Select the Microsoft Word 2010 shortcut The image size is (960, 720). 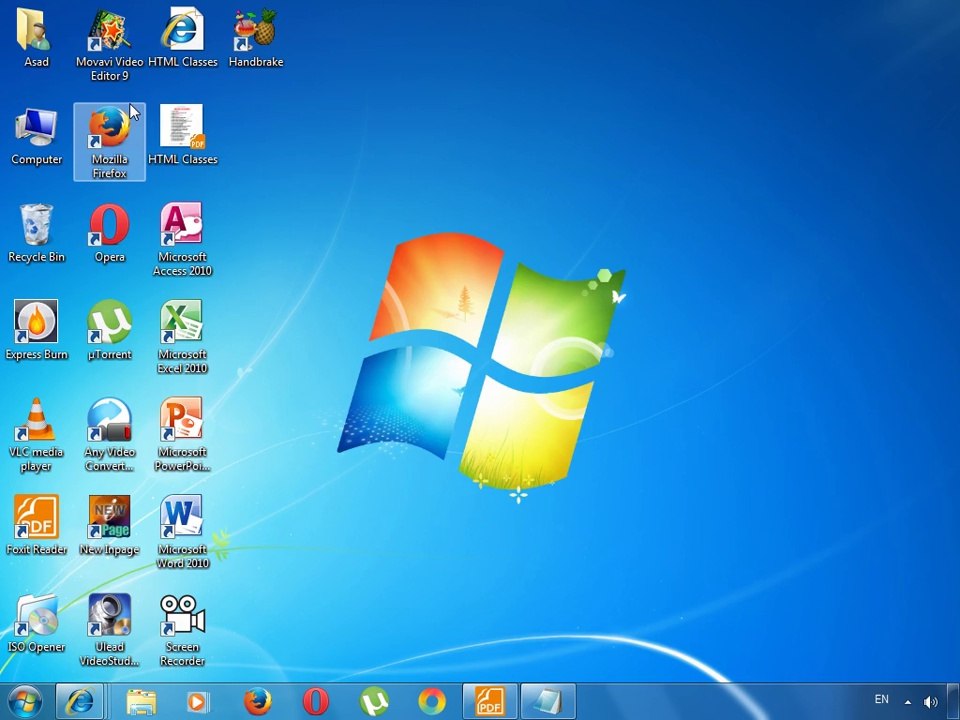point(182,531)
